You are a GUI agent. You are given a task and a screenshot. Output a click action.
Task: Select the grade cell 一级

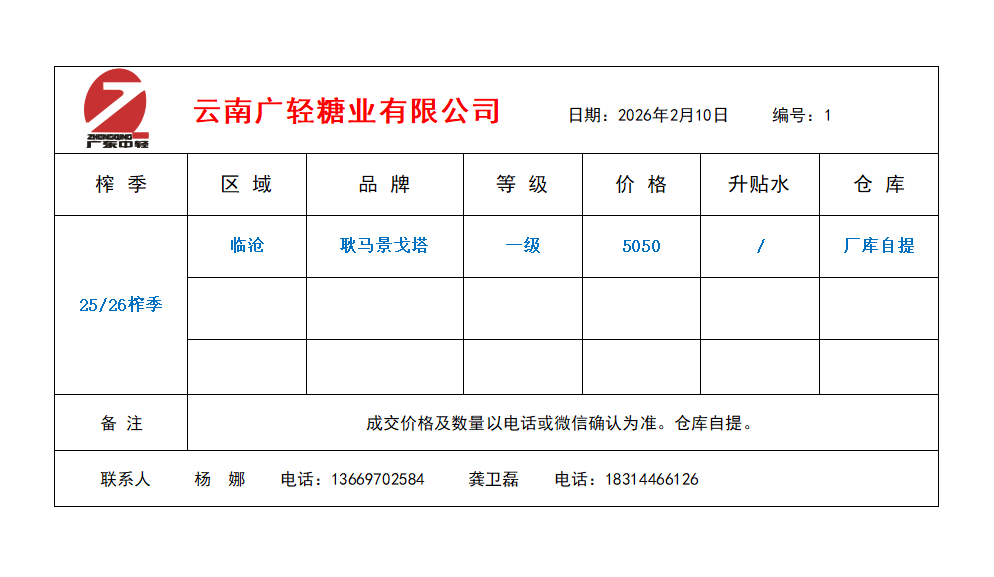point(522,245)
